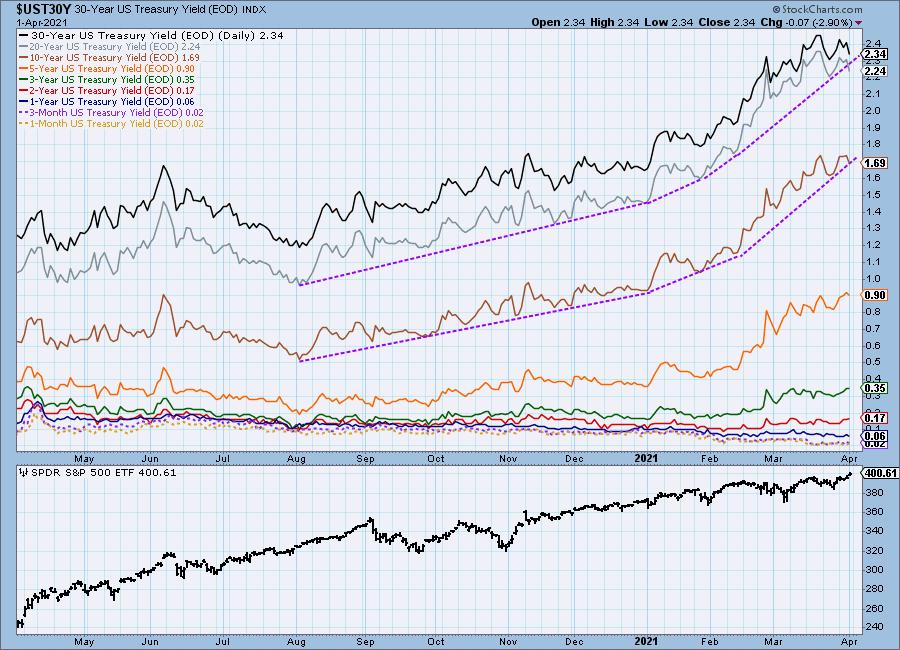This screenshot has width=900, height=650.
Task: Click the Mar label below the yield panel
Action: (x=773, y=458)
